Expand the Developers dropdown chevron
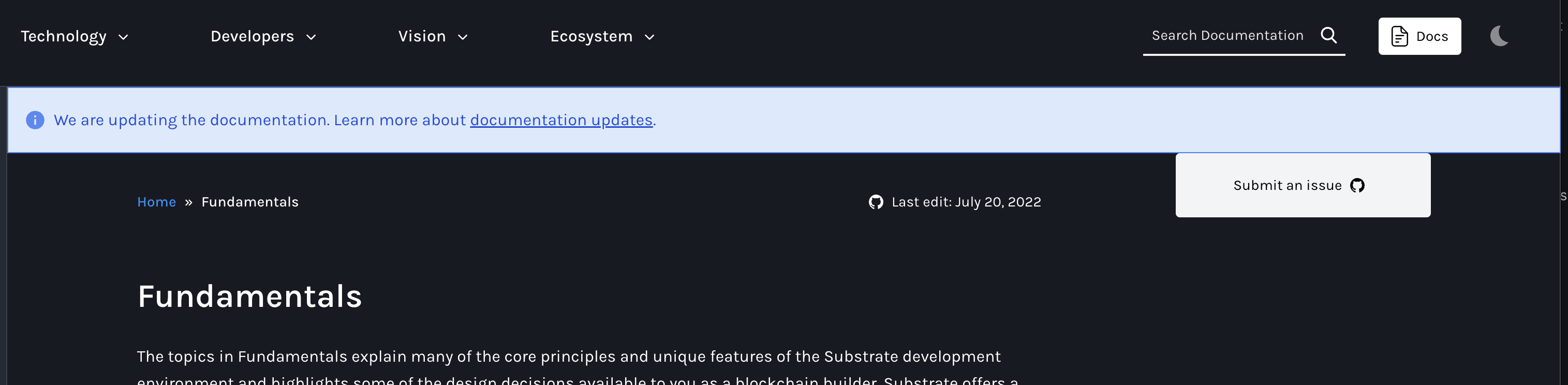 click(x=311, y=37)
